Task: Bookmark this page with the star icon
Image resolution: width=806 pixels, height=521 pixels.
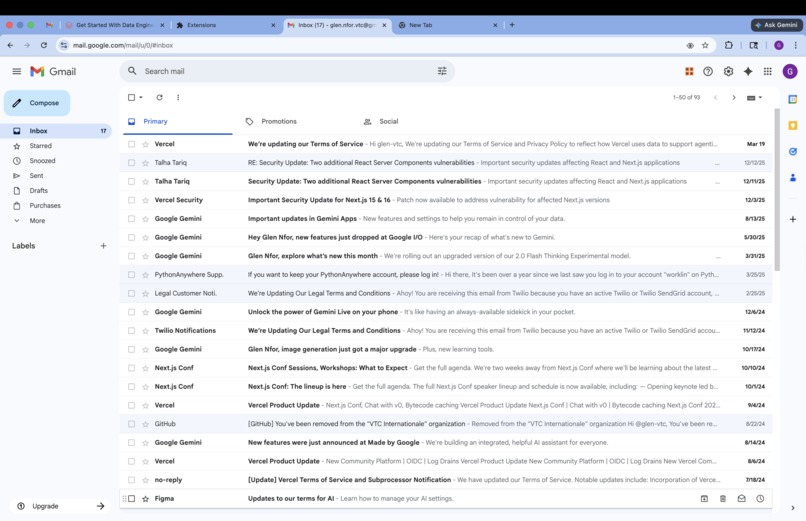Action: 705,45
